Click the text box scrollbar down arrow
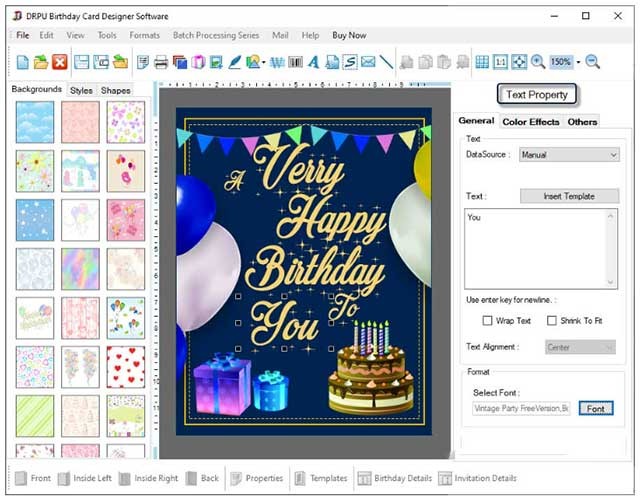640x503 pixels. [610, 282]
